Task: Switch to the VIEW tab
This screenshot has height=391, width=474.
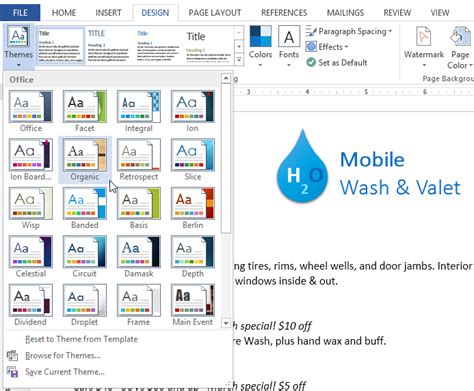Action: click(440, 13)
